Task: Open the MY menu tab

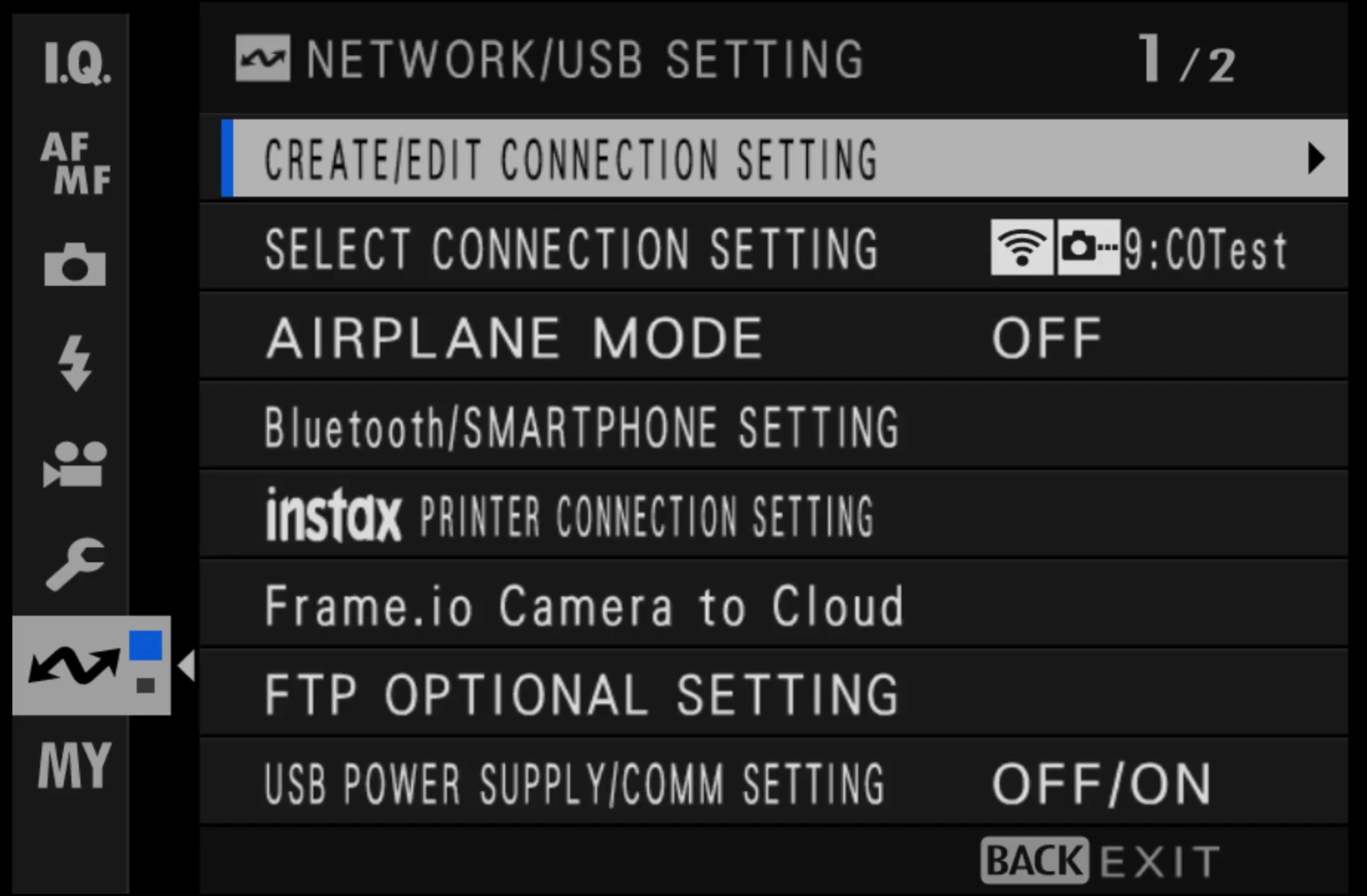Action: [75, 765]
